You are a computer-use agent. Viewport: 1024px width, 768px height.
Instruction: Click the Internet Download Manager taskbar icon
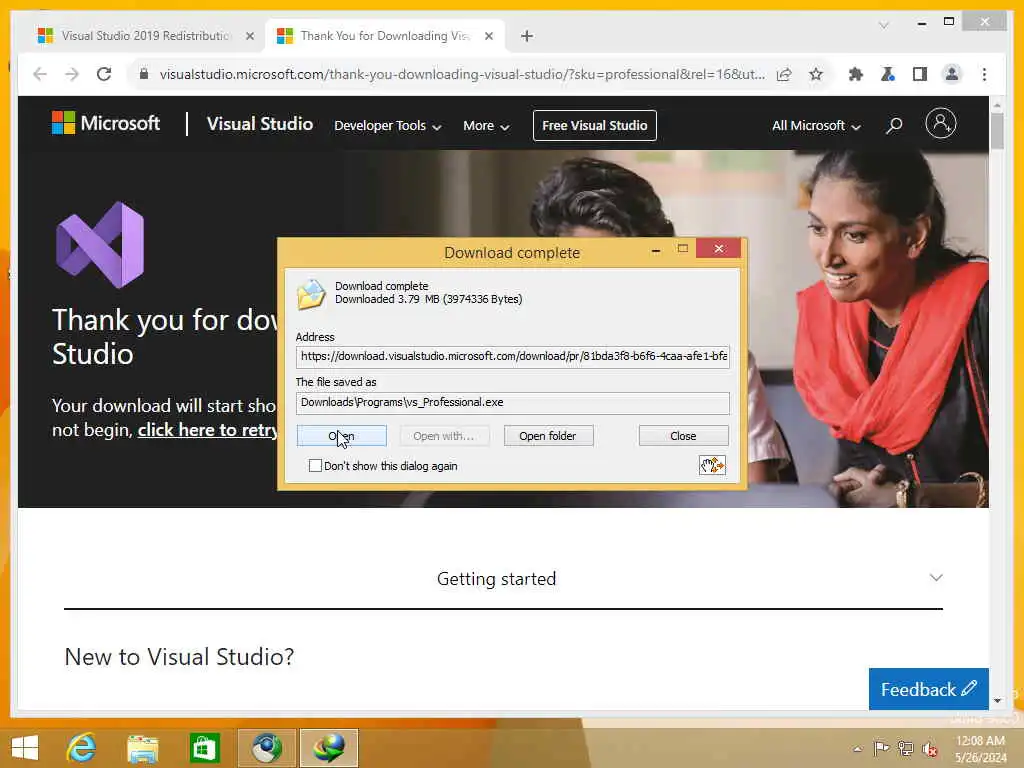[328, 748]
